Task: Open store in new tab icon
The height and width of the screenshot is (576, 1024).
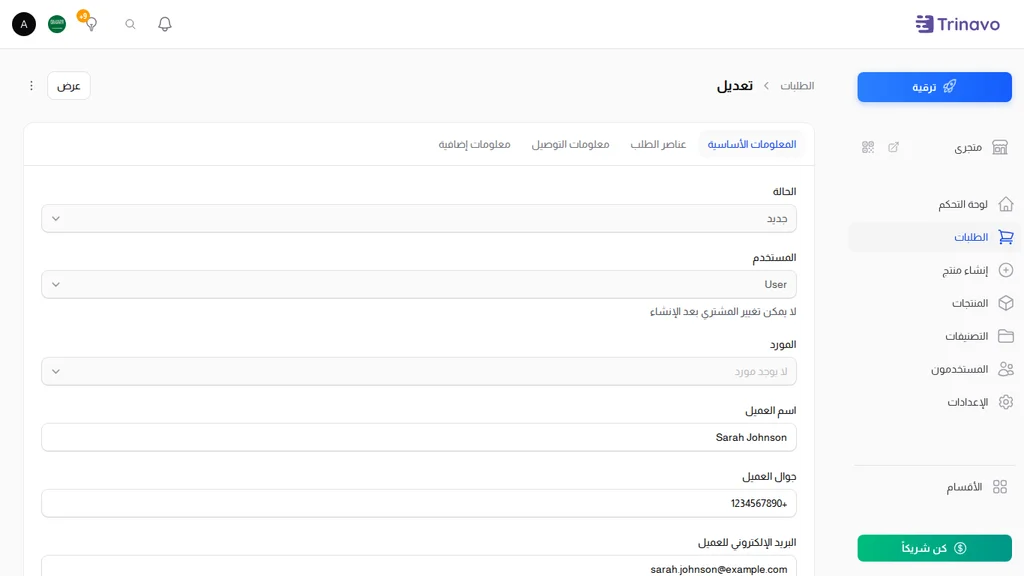Action: [x=893, y=147]
